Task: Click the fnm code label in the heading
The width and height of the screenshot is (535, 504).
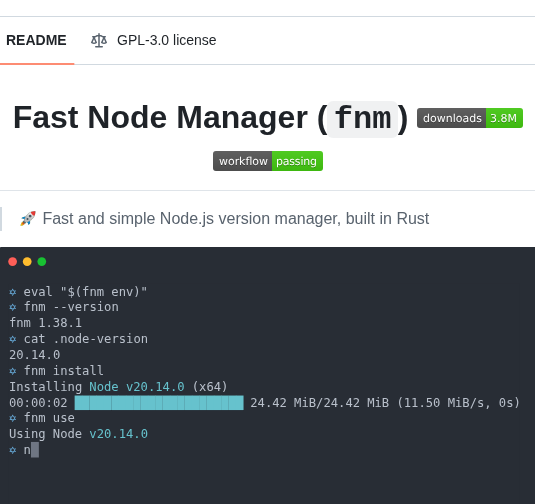Action: coord(363,119)
